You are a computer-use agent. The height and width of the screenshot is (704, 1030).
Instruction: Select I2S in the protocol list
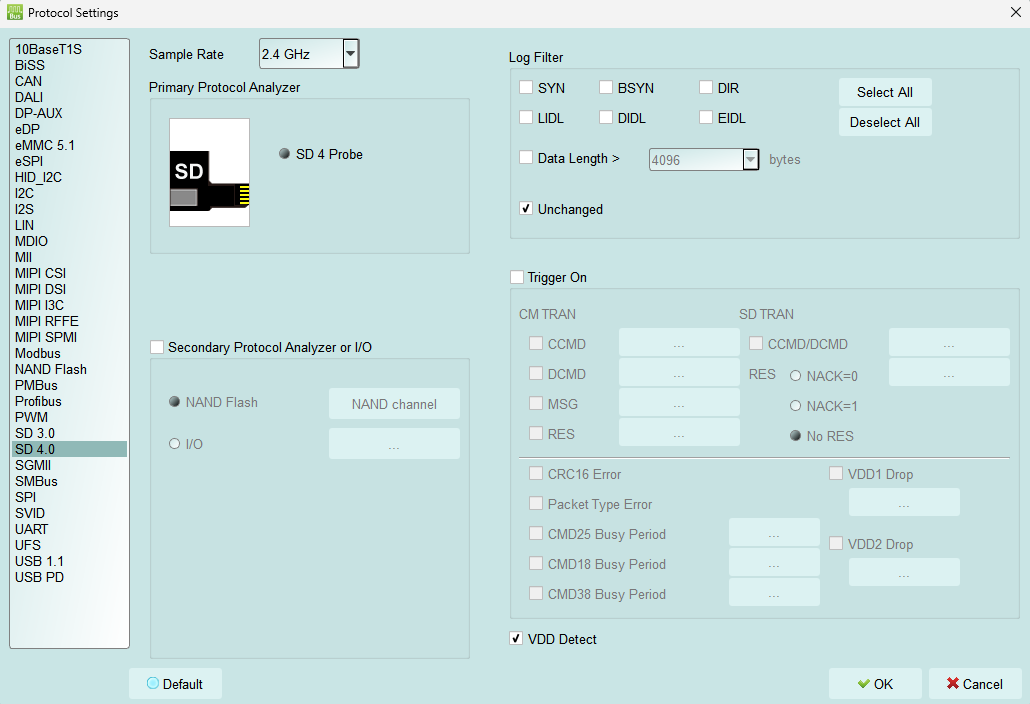pos(70,209)
